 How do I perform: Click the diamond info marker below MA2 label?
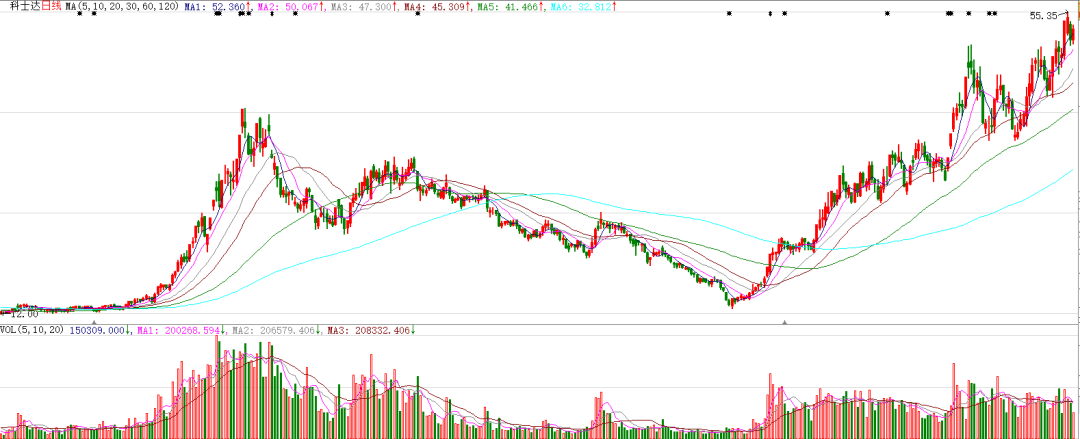tap(272, 14)
